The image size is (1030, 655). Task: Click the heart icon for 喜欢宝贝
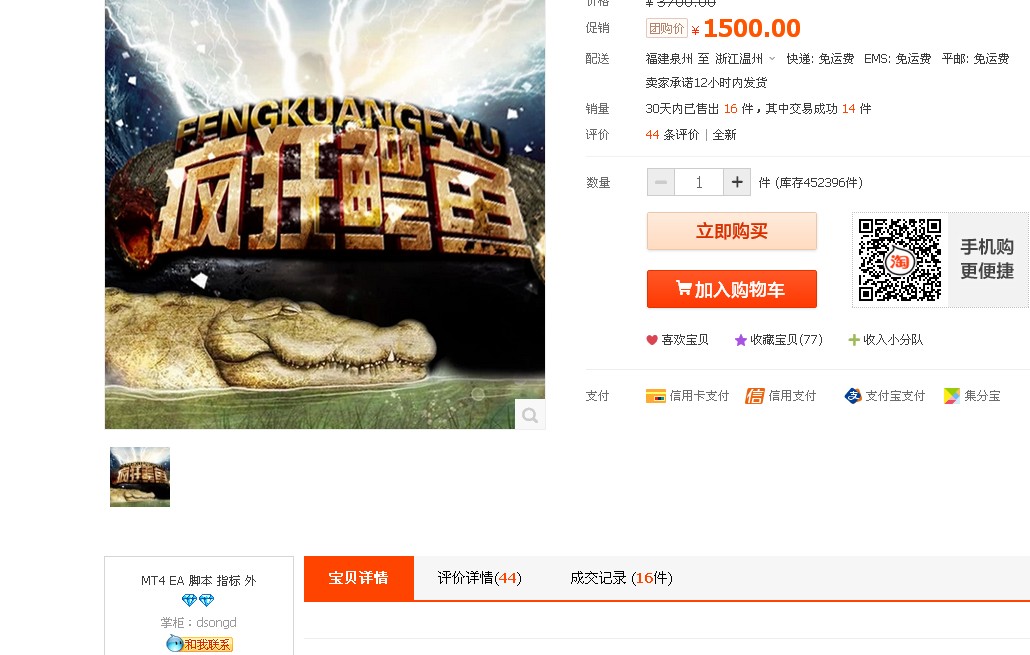click(652, 340)
